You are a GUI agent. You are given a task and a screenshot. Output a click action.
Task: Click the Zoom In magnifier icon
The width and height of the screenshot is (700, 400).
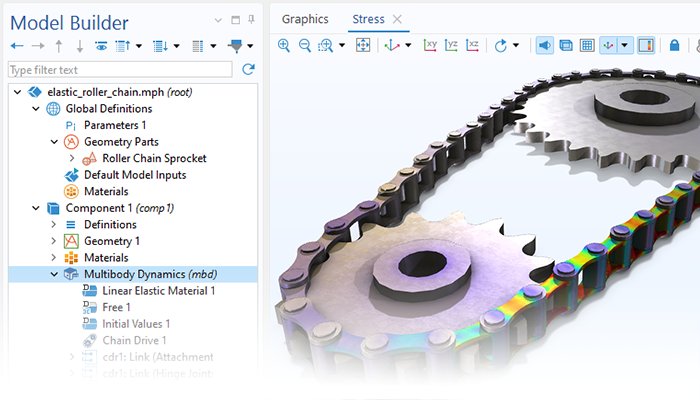[x=283, y=45]
